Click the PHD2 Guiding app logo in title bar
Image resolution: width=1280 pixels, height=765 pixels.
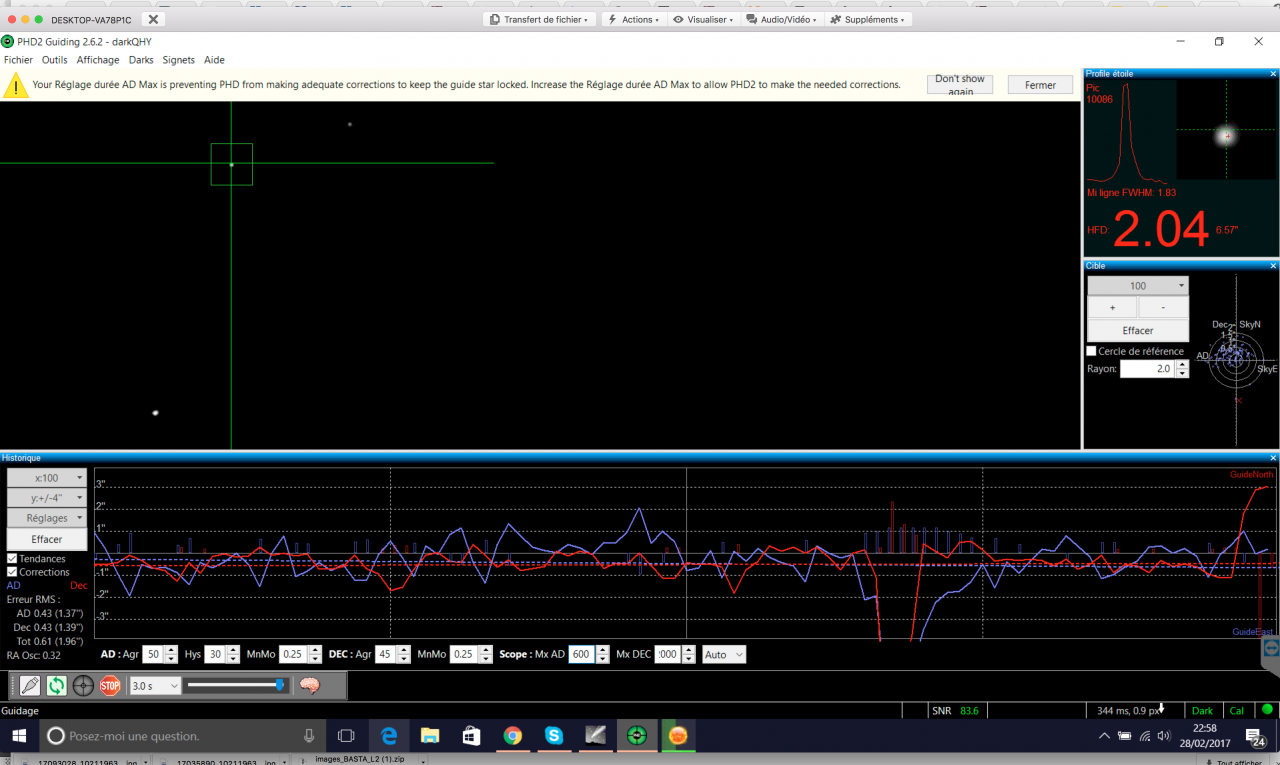tap(8, 42)
